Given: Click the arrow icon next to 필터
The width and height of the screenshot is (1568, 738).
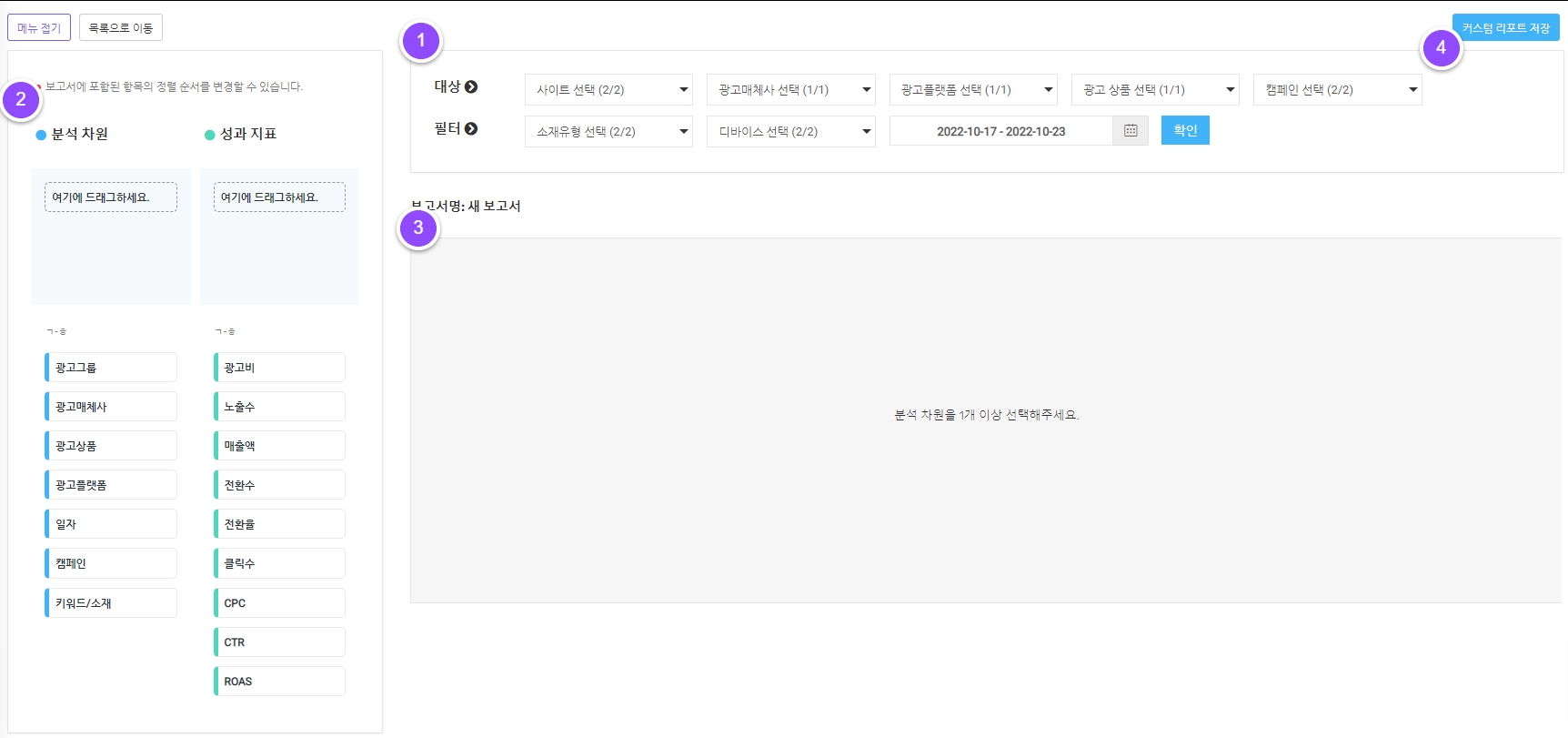Looking at the screenshot, I should point(471,129).
